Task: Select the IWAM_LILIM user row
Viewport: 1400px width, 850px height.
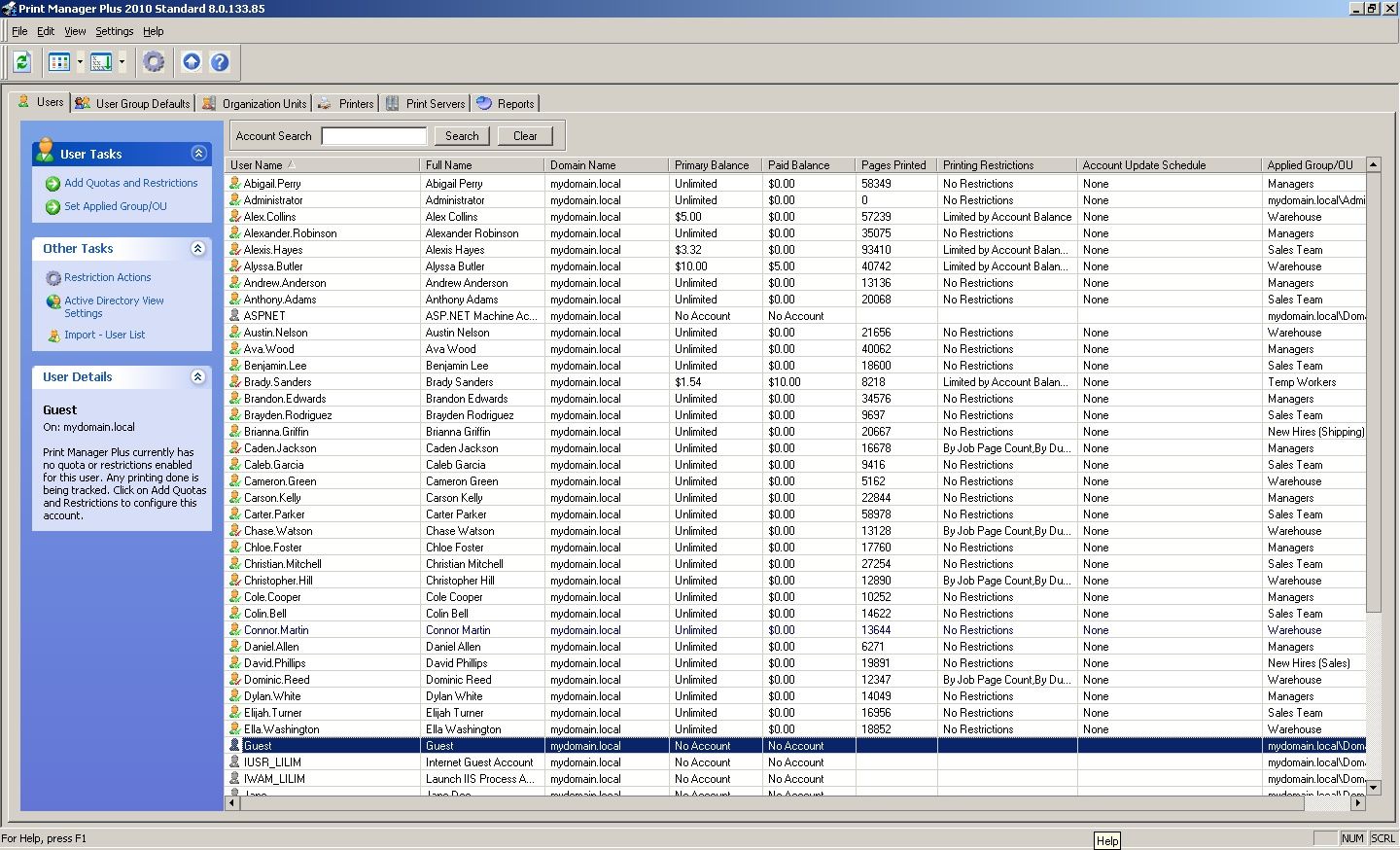Action: [x=795, y=779]
